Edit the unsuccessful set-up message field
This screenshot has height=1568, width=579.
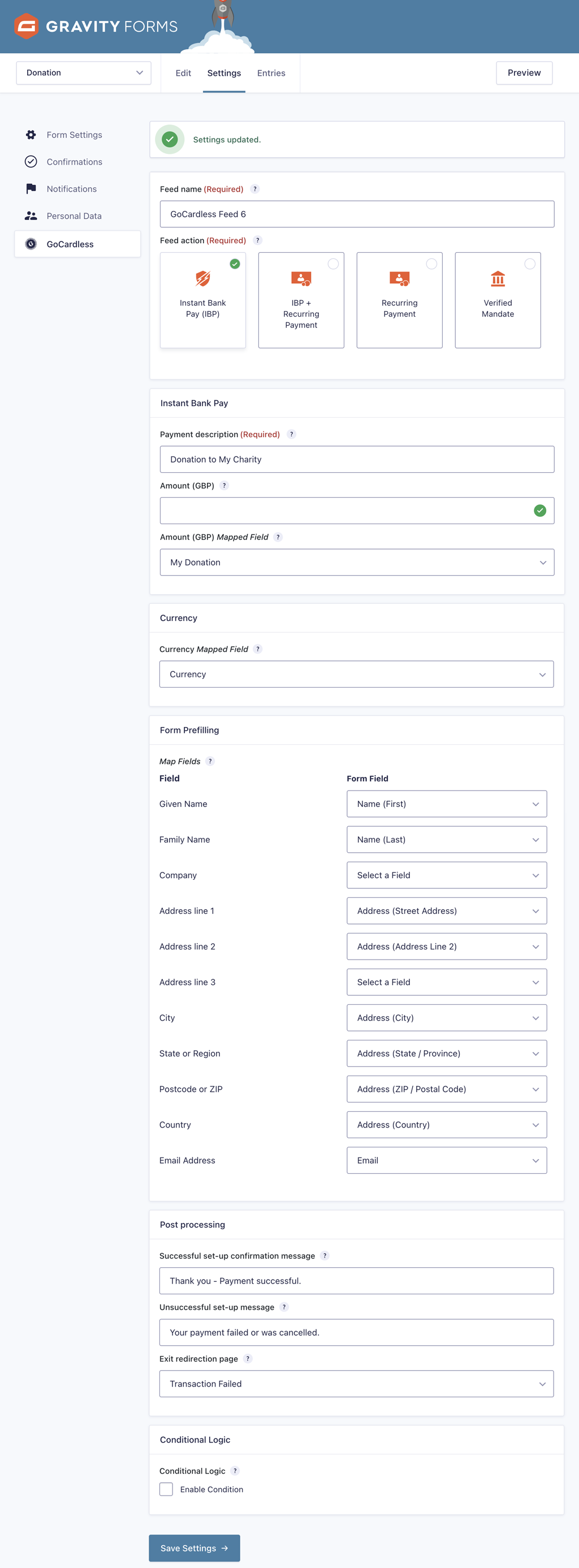coord(357,1332)
